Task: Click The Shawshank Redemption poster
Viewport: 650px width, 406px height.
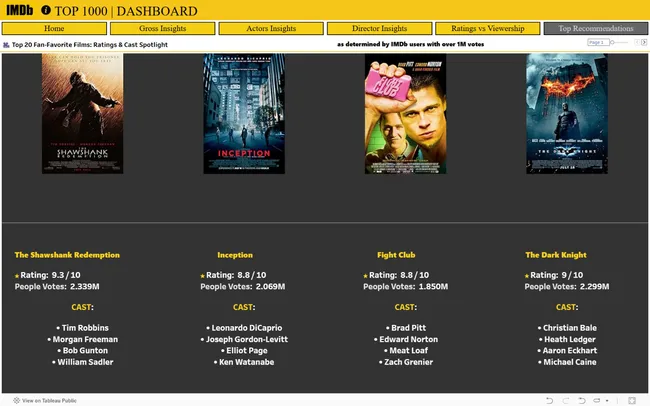Action: (x=82, y=113)
